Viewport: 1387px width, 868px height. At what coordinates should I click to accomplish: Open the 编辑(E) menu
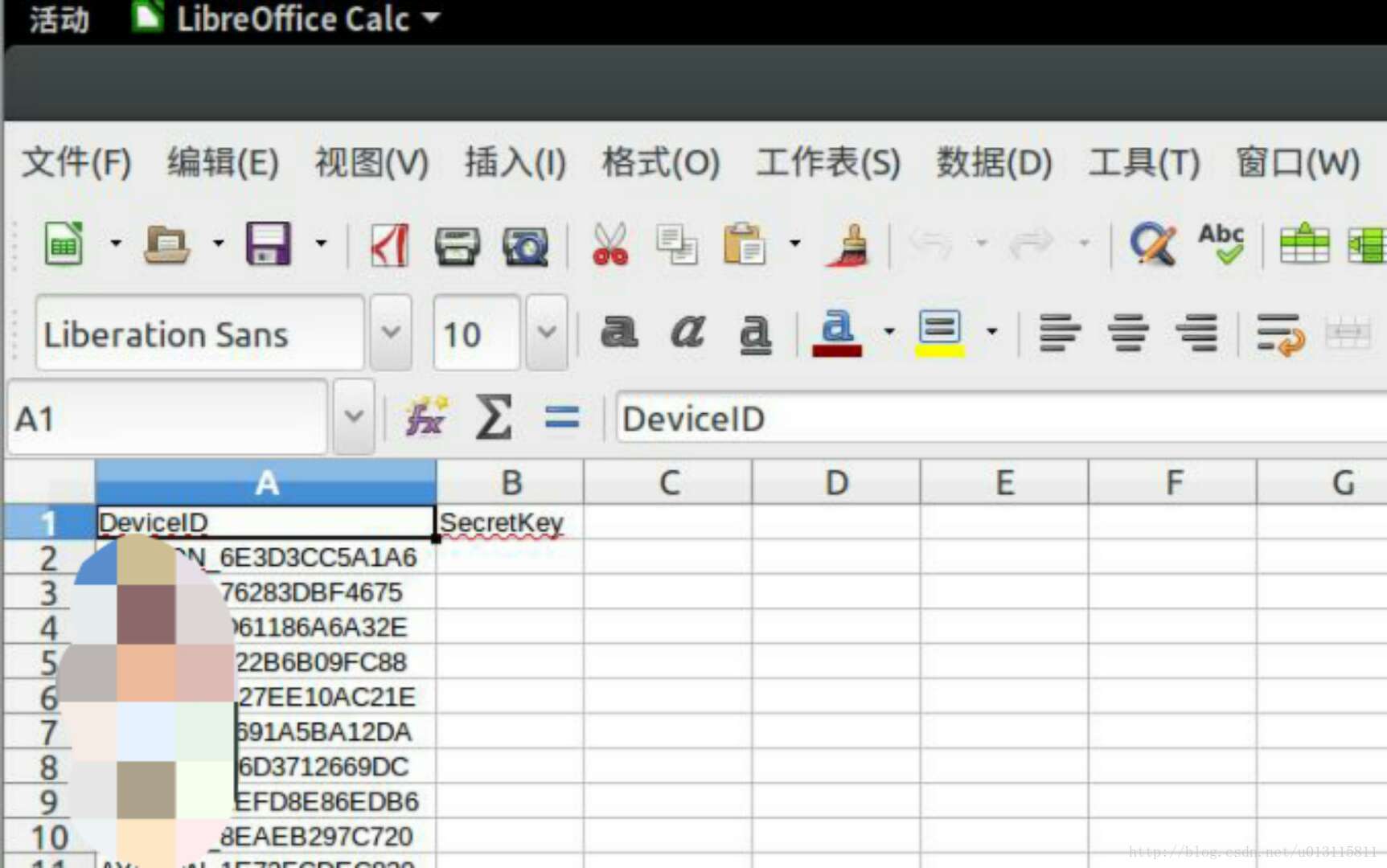(224, 163)
